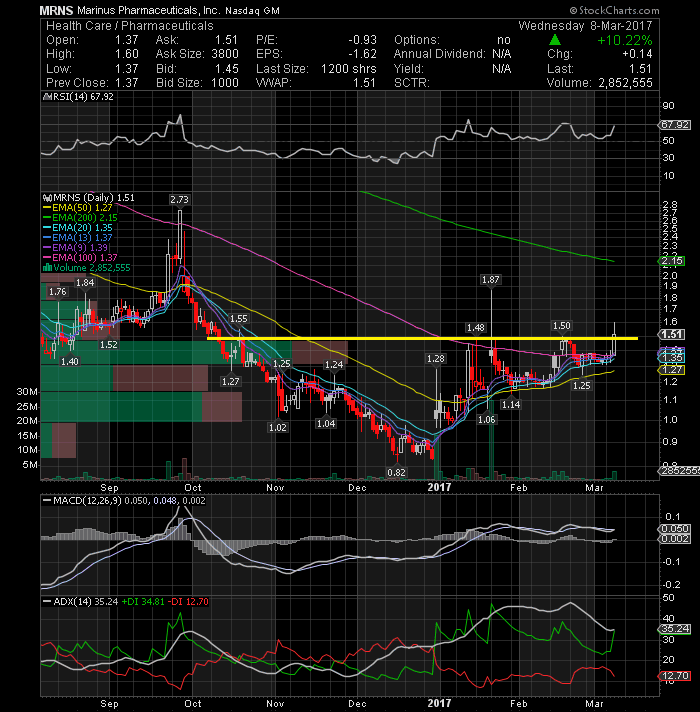700x712 pixels.
Task: Click the Oct label under ADX panel
Action: tap(192, 703)
